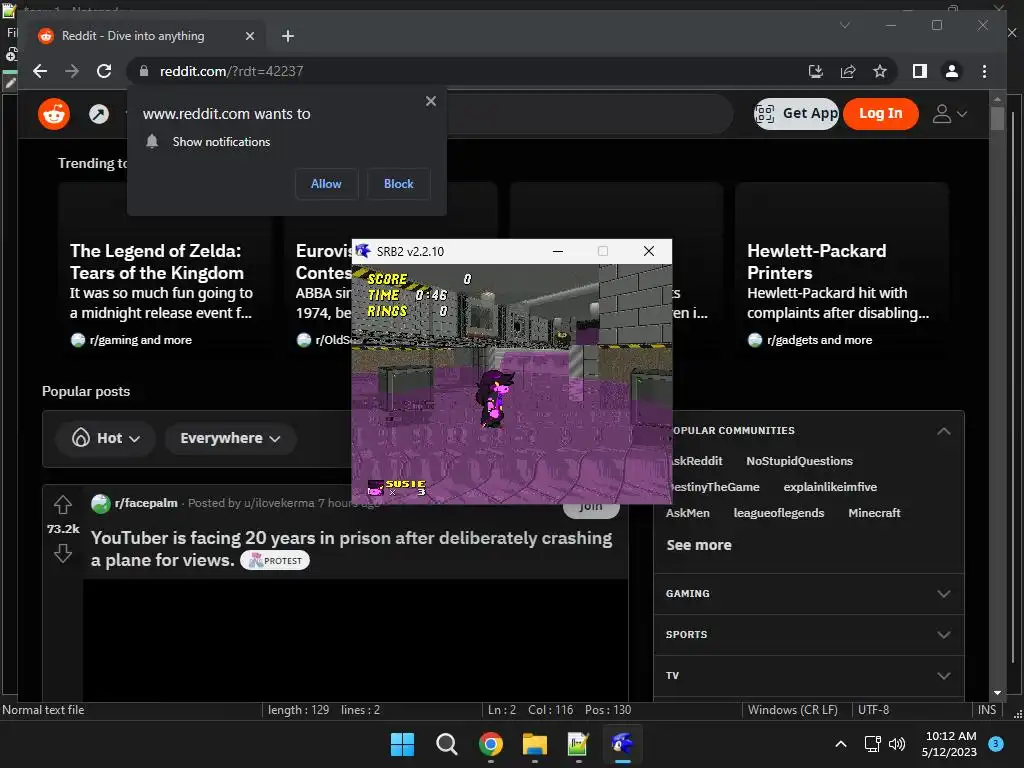
Task: Click the PROTEST flair tag
Action: (x=275, y=560)
